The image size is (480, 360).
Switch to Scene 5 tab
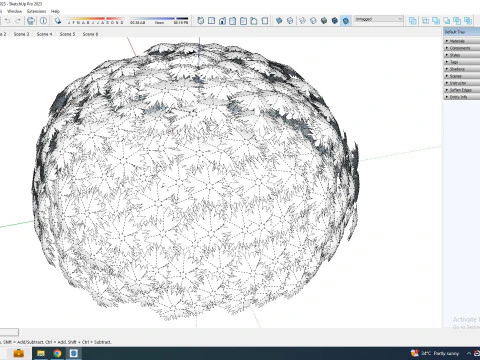point(67,34)
